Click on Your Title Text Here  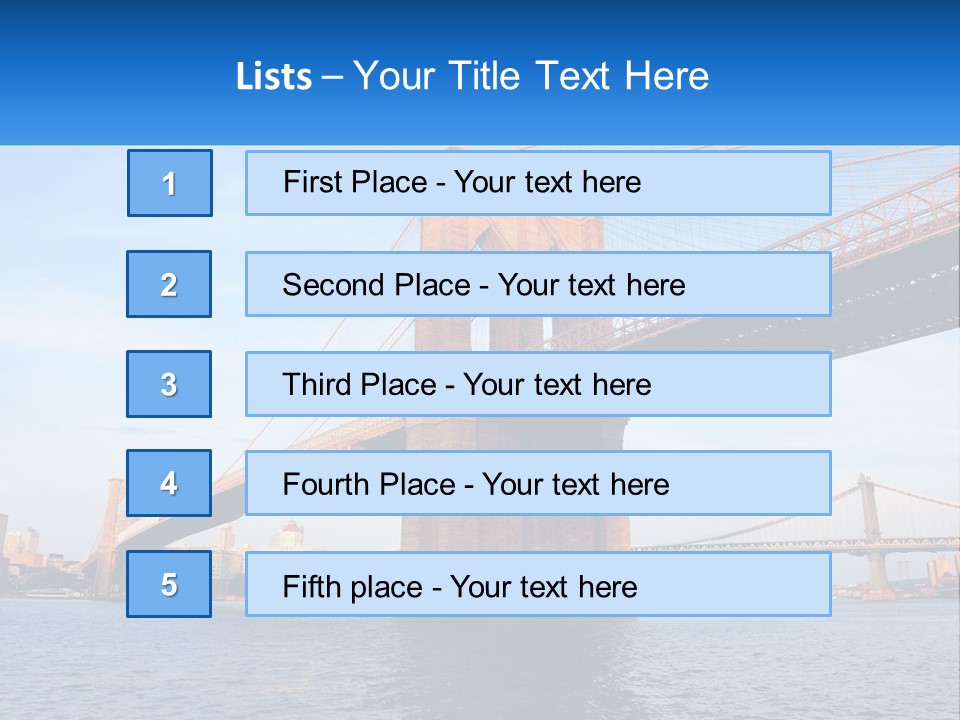(530, 77)
